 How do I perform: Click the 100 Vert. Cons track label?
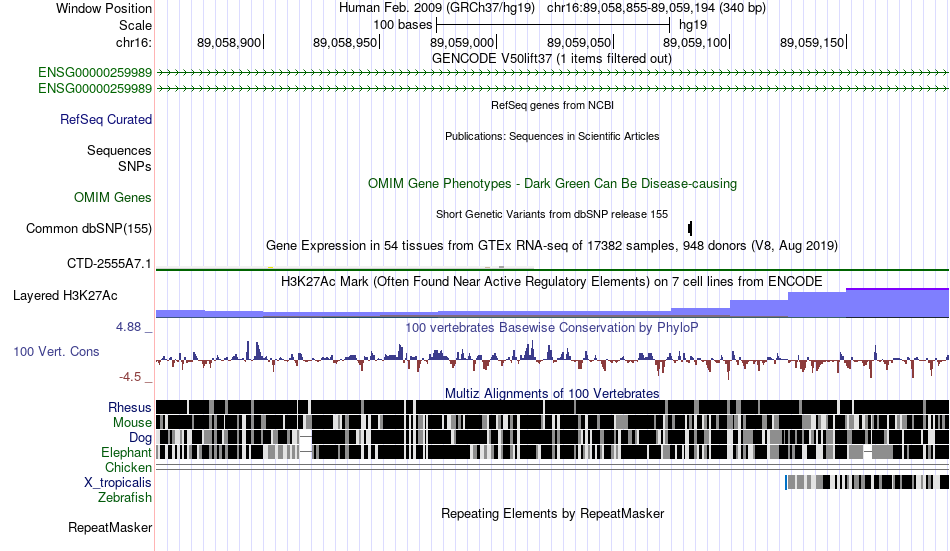click(x=56, y=352)
